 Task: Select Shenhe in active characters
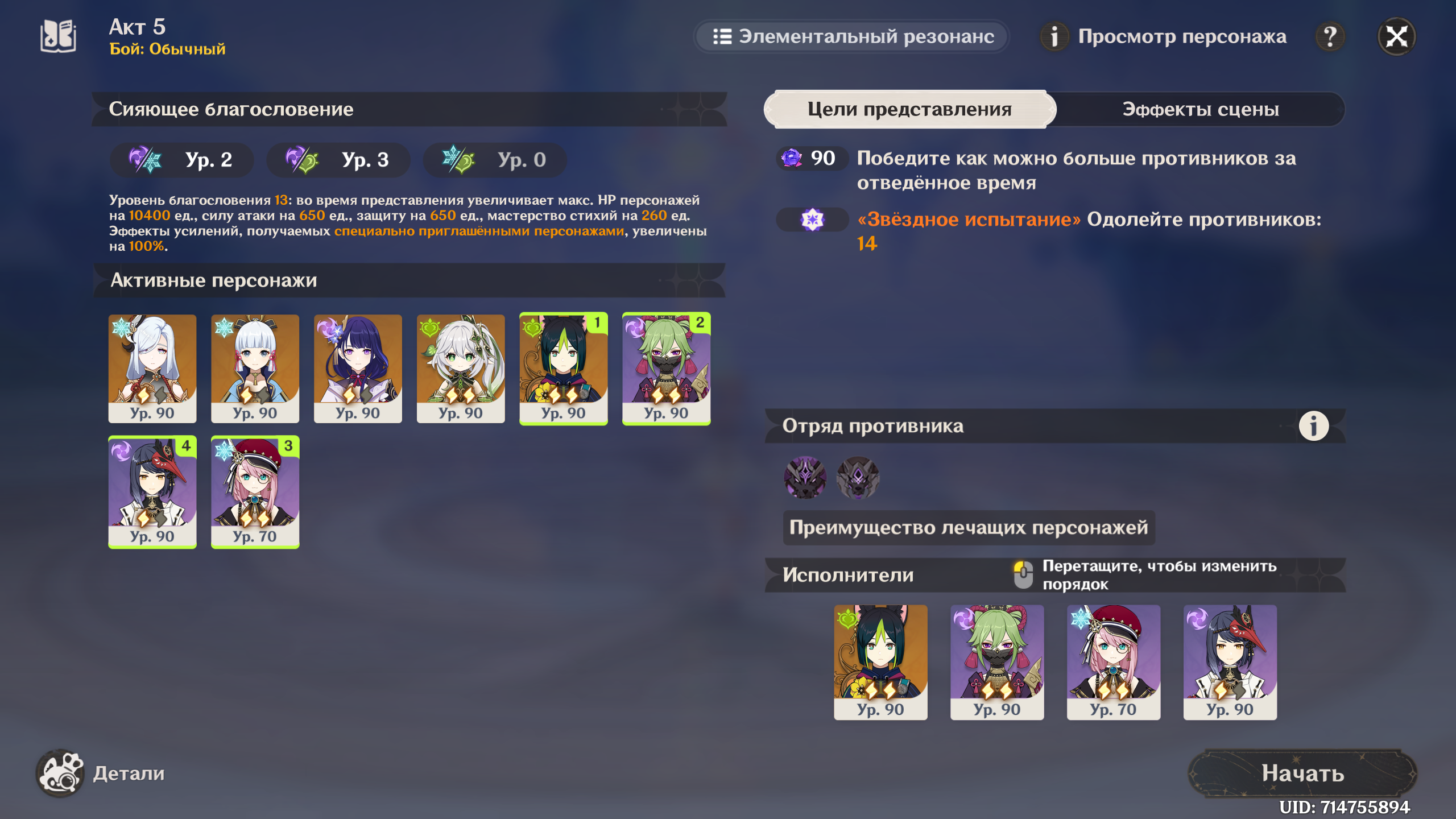tap(152, 369)
